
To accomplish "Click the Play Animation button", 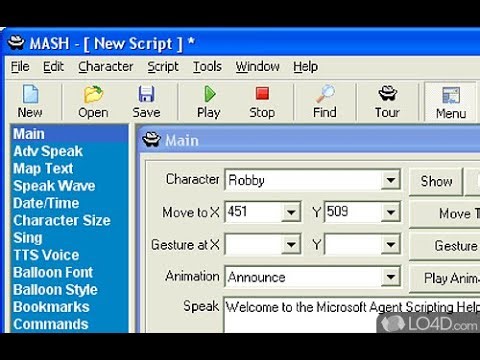I will [x=445, y=278].
